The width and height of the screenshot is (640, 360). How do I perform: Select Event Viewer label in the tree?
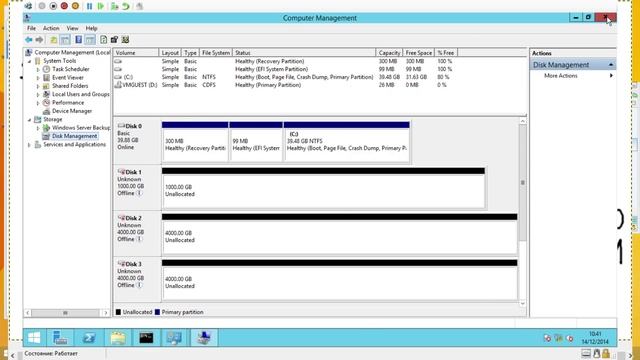click(68, 78)
